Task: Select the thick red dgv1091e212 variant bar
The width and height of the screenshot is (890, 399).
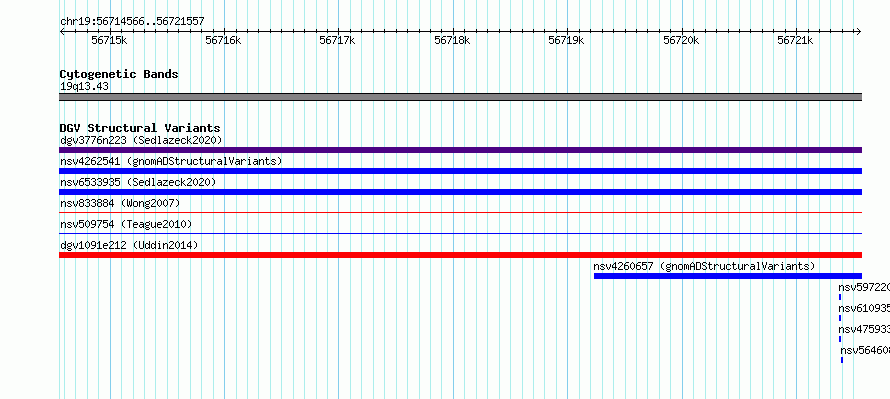Action: pos(460,255)
